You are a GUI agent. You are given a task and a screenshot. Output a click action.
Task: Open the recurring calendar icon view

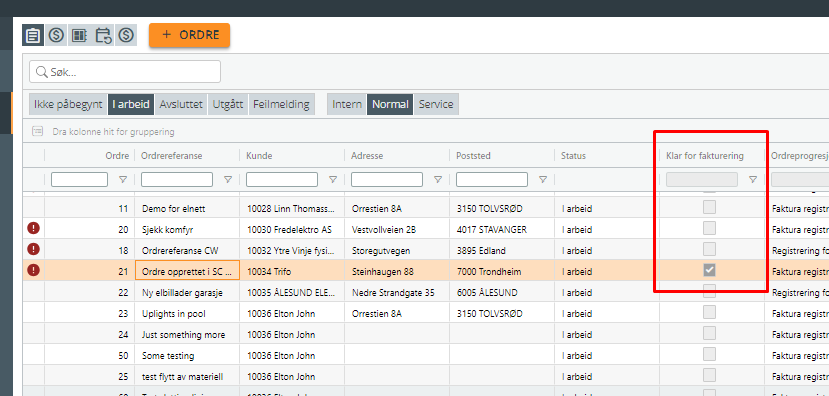coord(103,35)
